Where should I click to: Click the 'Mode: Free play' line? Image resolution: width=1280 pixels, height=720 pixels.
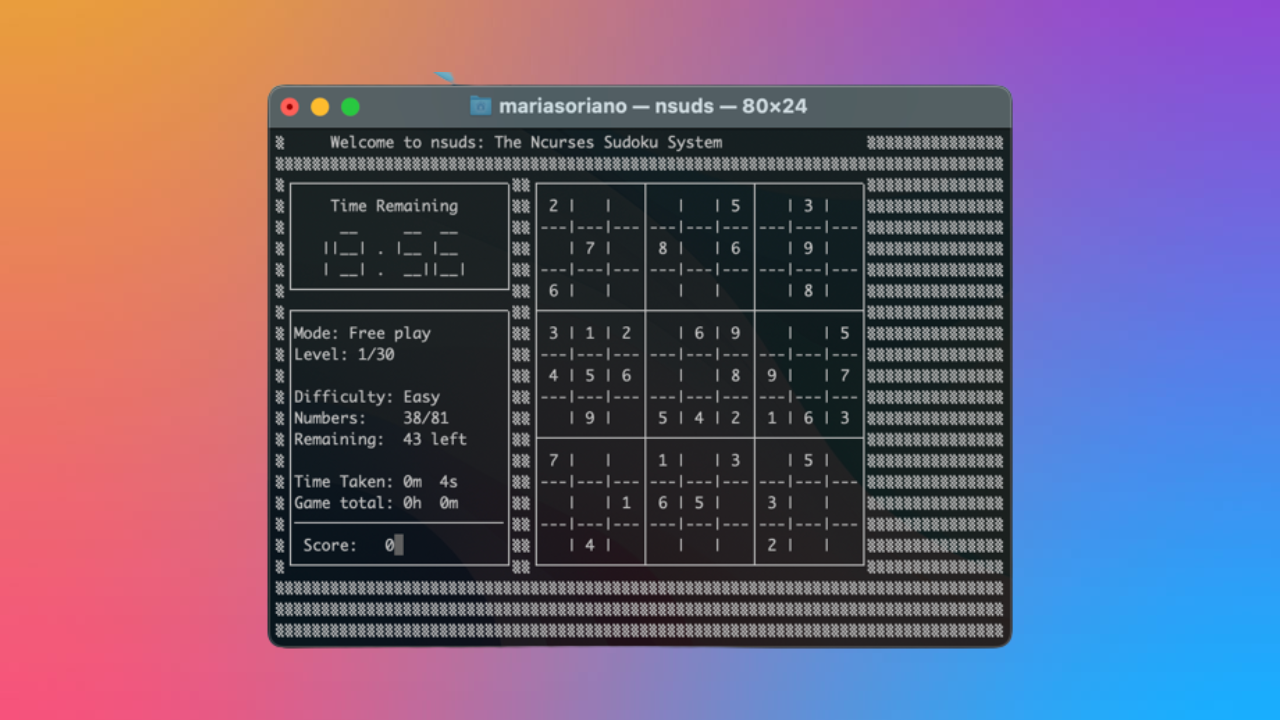click(362, 333)
